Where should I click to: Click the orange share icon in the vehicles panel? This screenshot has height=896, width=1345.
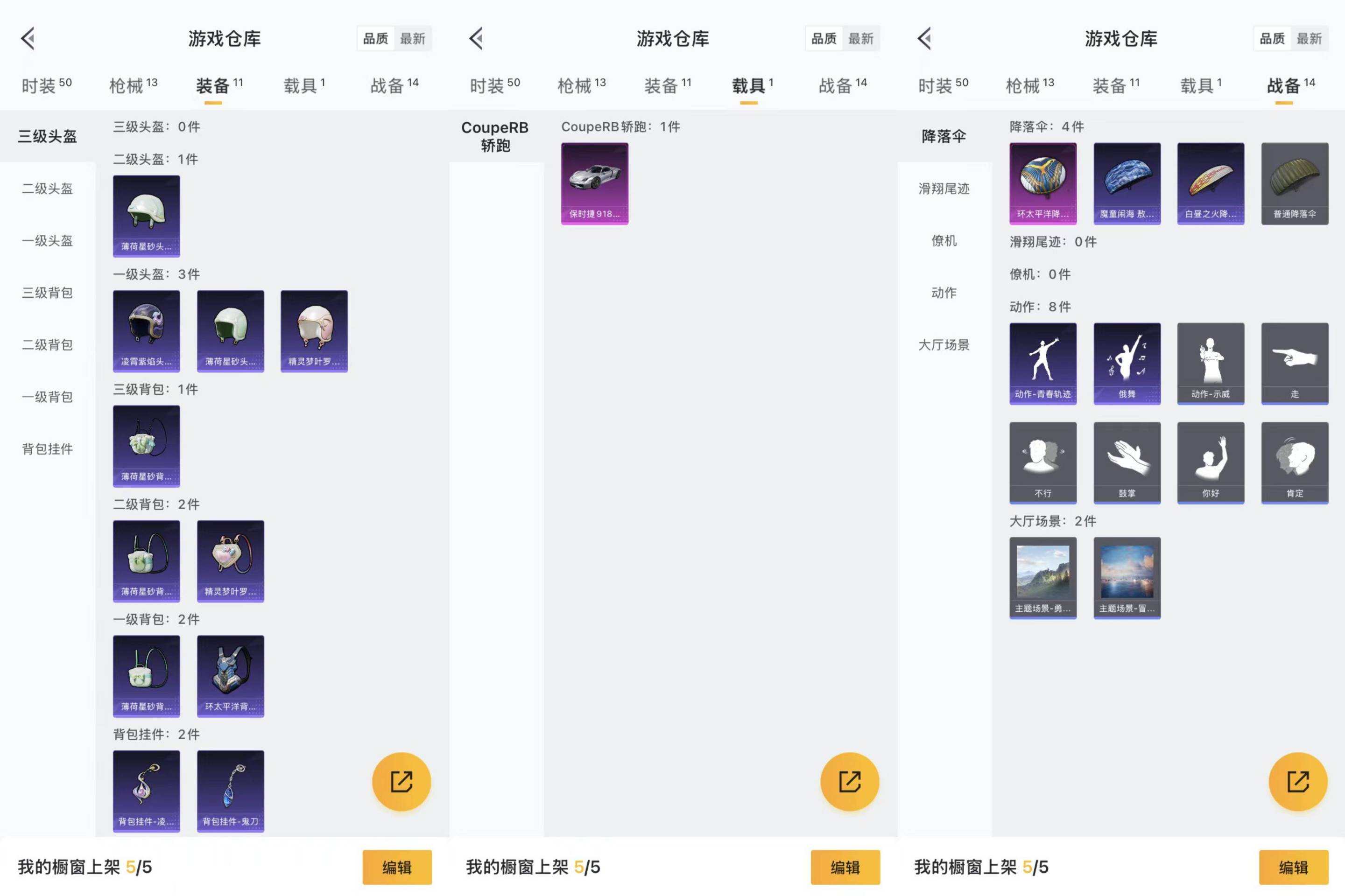point(849,781)
